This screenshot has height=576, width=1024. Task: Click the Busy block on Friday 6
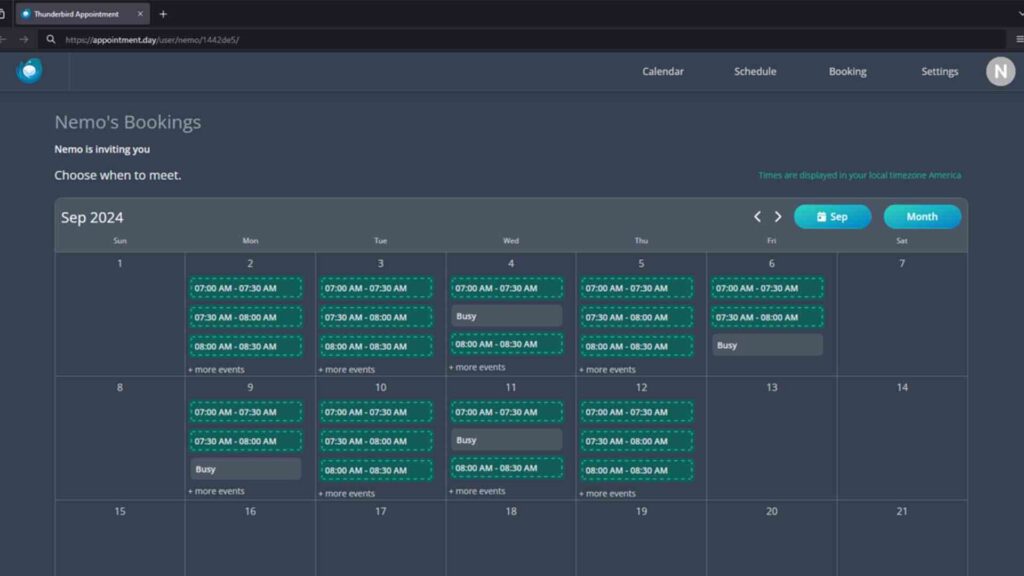click(767, 345)
